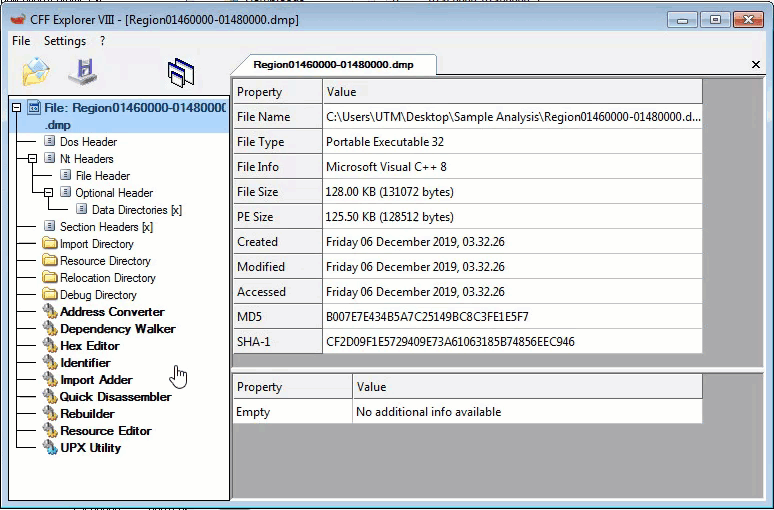
Task: Click the Hex Editor tool icon
Action: 50,345
